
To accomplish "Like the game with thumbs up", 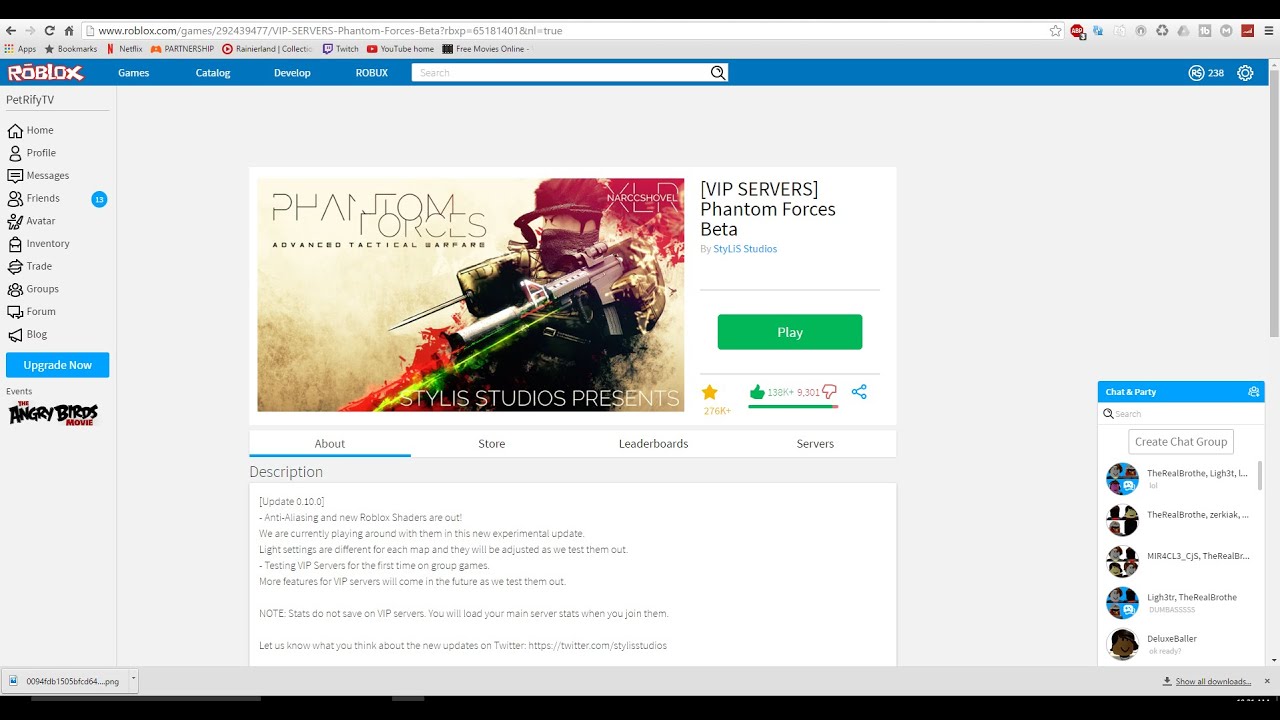I will coord(757,392).
